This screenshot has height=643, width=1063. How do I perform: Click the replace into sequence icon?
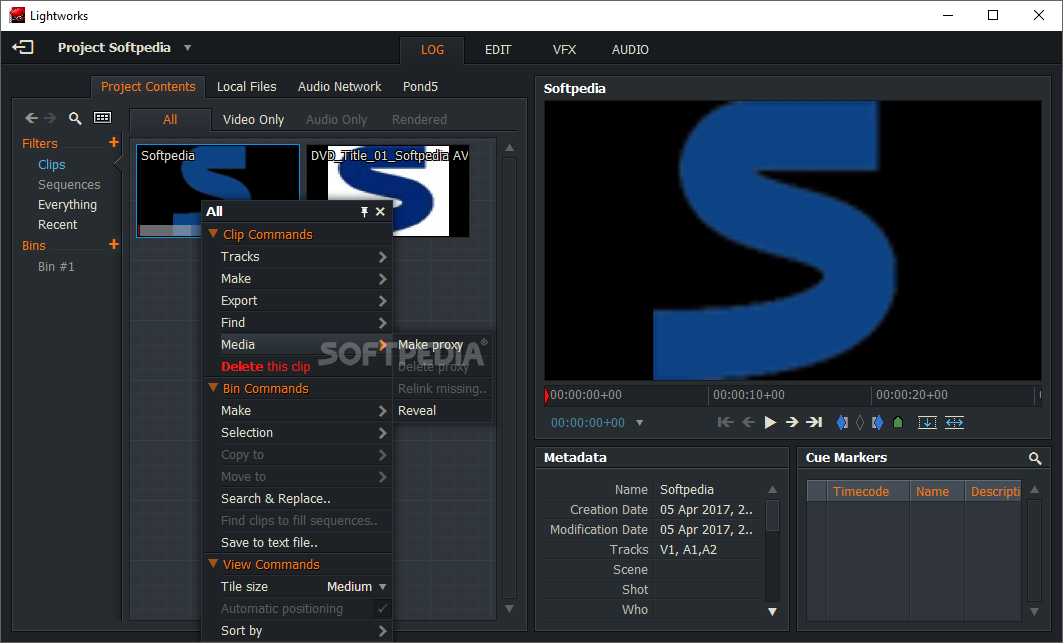(x=954, y=423)
